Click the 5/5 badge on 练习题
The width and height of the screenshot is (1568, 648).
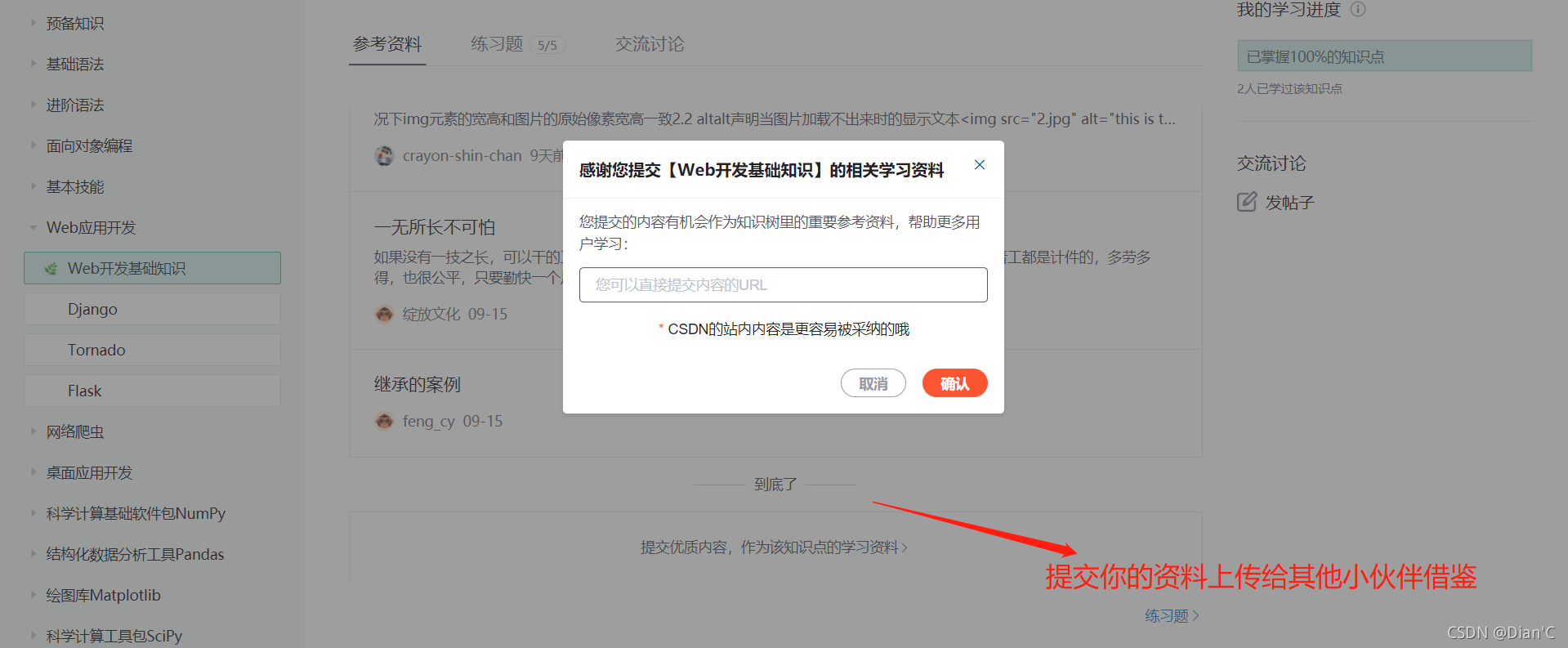tap(547, 46)
